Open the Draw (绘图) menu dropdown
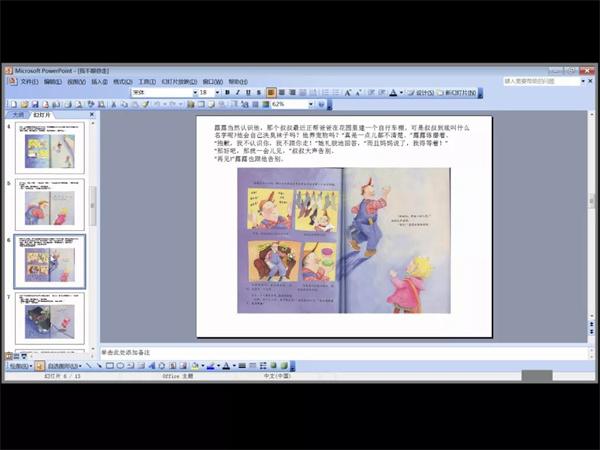This screenshot has height=450, width=600. point(20,366)
